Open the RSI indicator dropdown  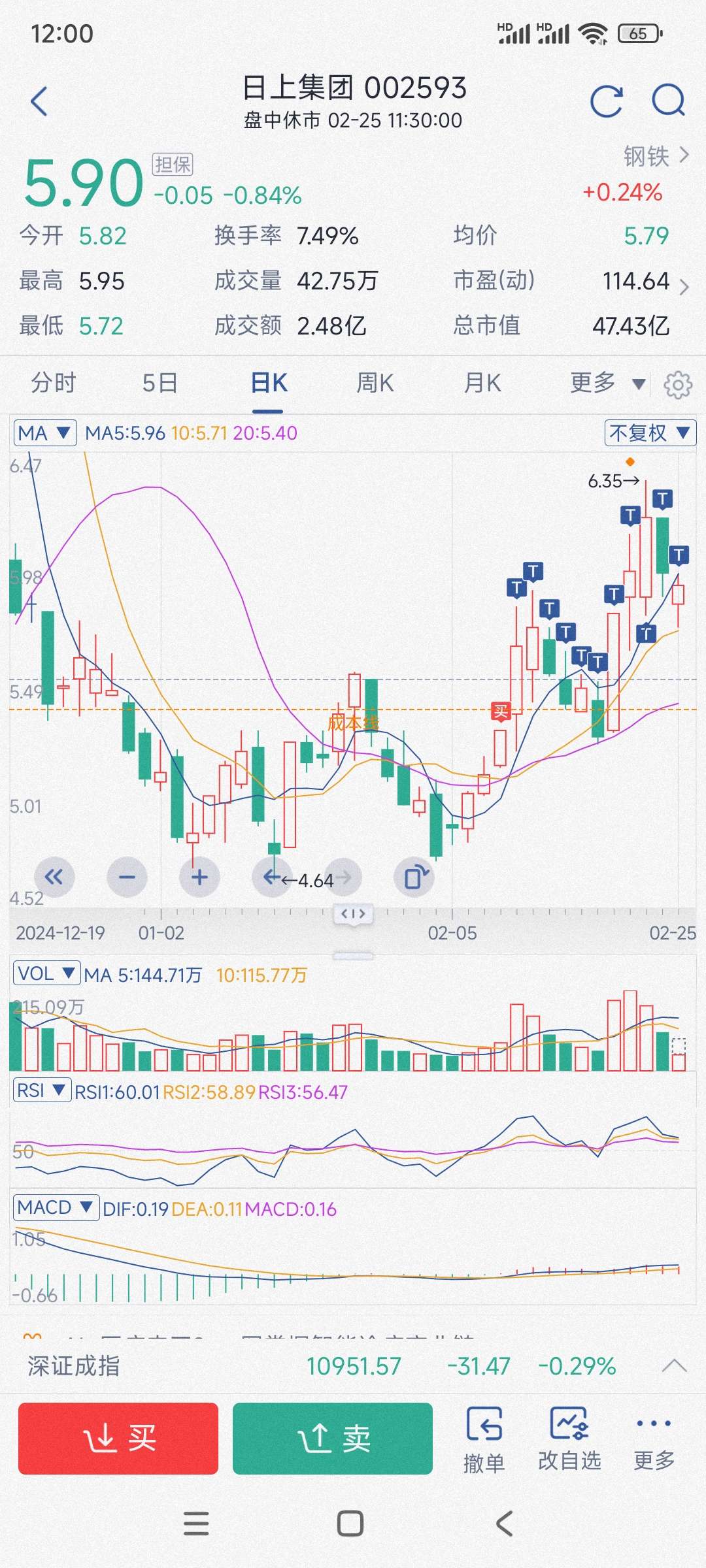(x=42, y=1090)
